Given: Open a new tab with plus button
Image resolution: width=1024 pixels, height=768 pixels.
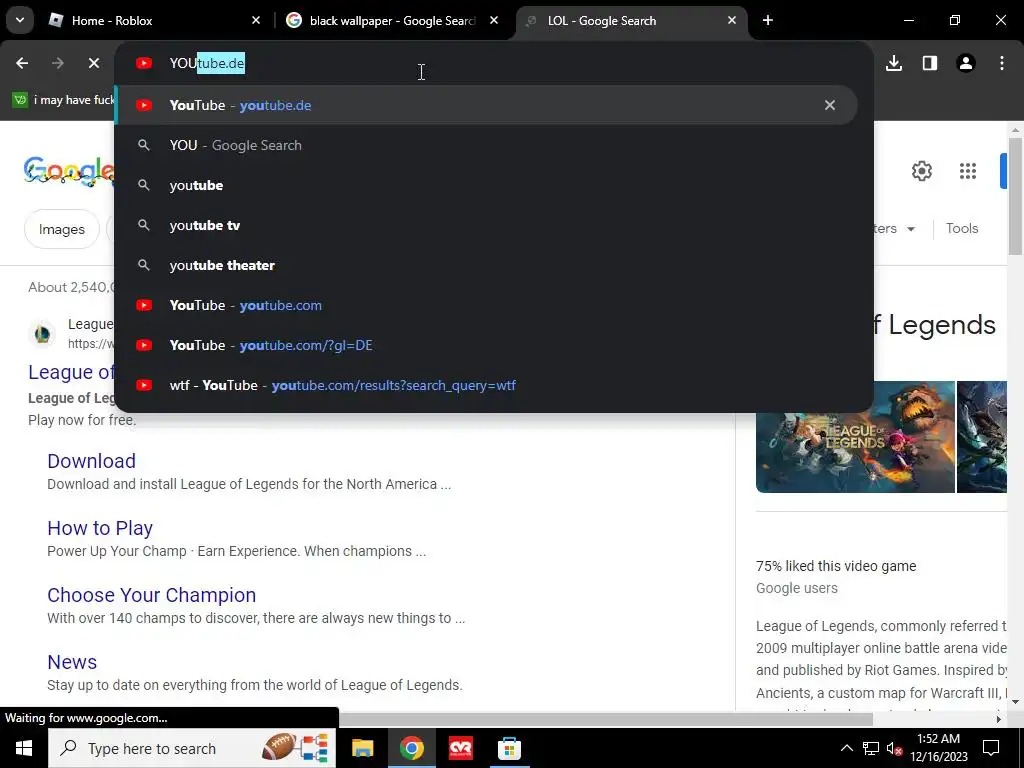Looking at the screenshot, I should [768, 20].
